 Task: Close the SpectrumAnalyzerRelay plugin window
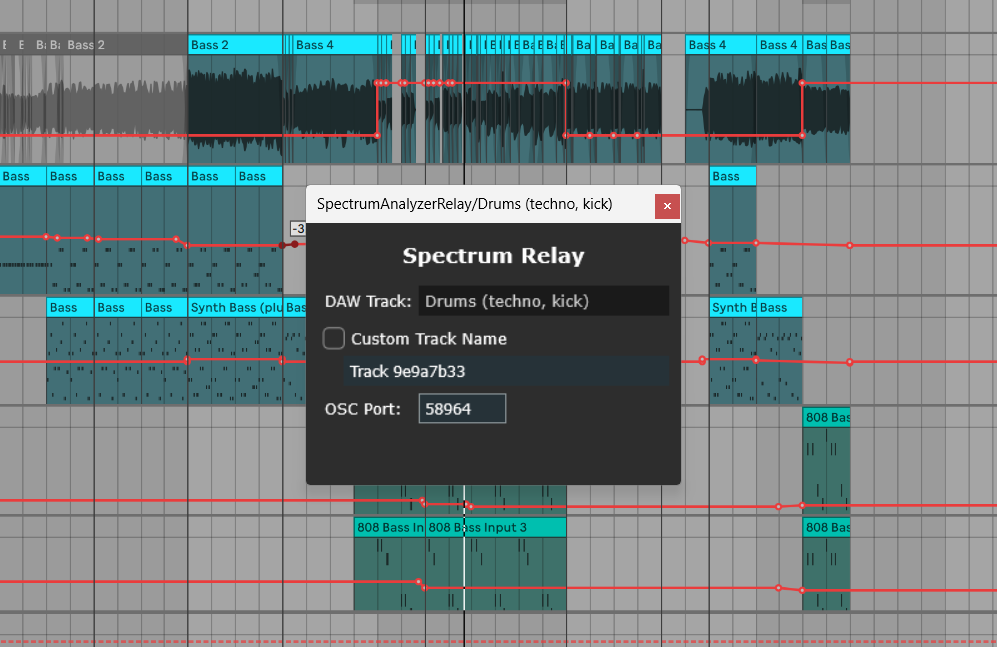click(x=667, y=206)
